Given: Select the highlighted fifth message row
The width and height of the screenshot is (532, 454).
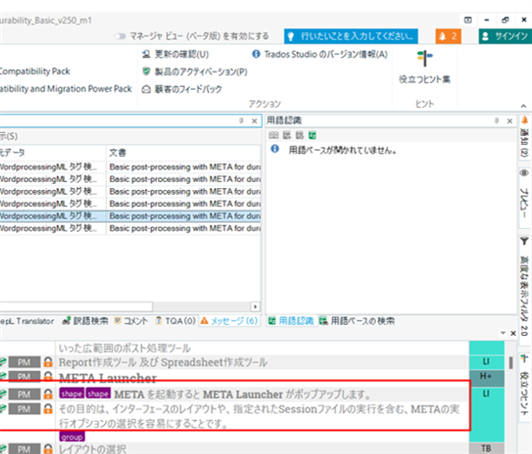Looking at the screenshot, I should 130,216.
